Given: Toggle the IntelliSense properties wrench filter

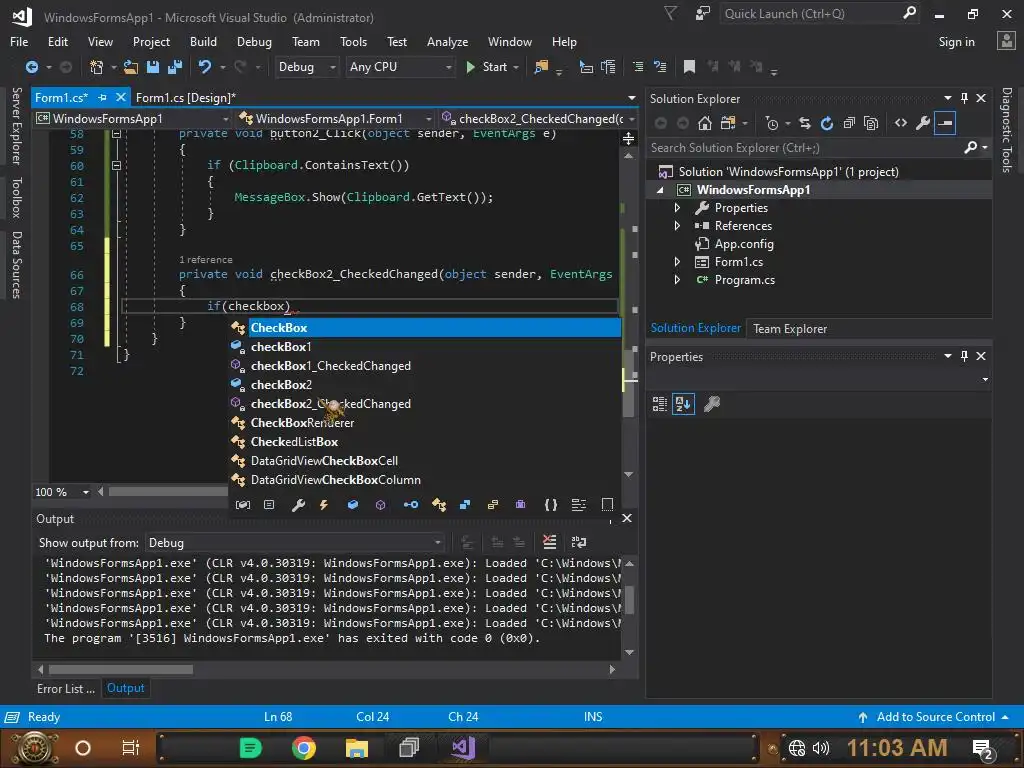Looking at the screenshot, I should point(298,505).
